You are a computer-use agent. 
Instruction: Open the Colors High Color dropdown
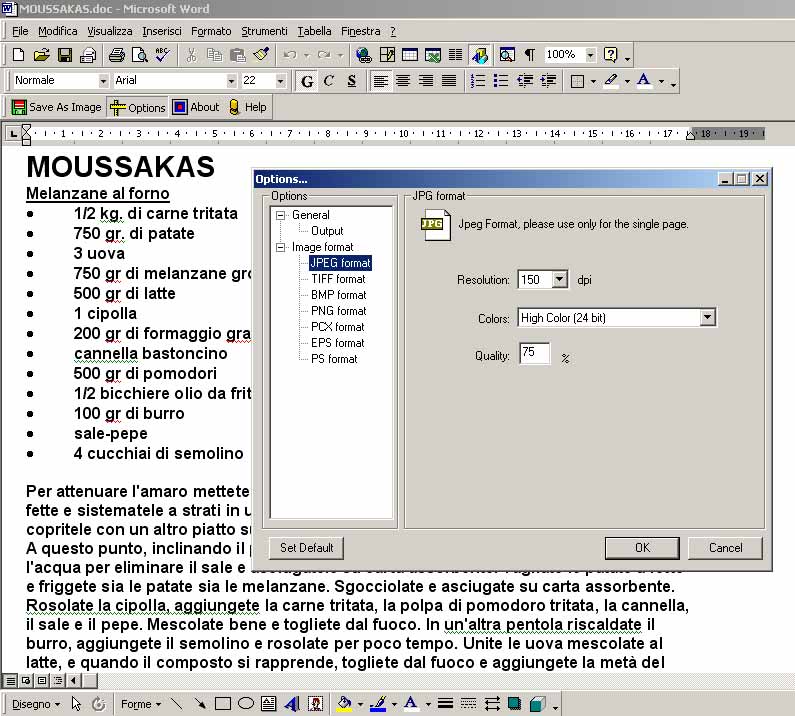(x=708, y=318)
